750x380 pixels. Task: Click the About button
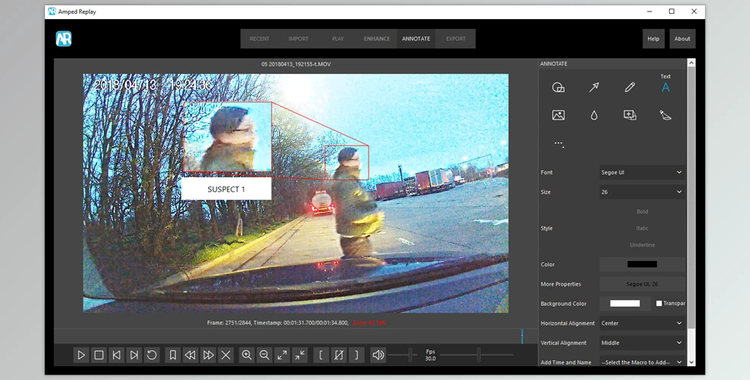[682, 39]
